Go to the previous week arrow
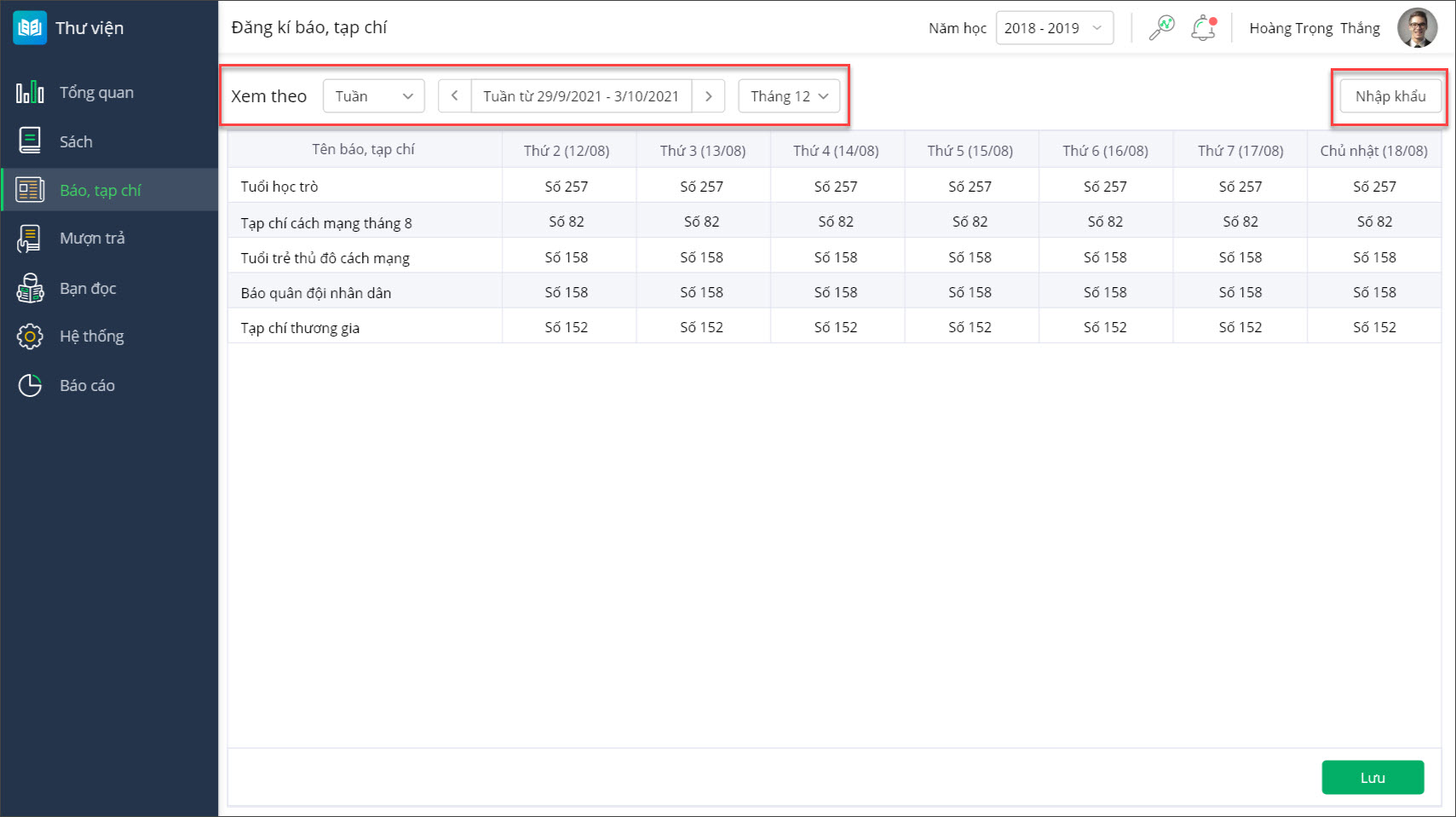The height and width of the screenshot is (817, 1456). [455, 96]
